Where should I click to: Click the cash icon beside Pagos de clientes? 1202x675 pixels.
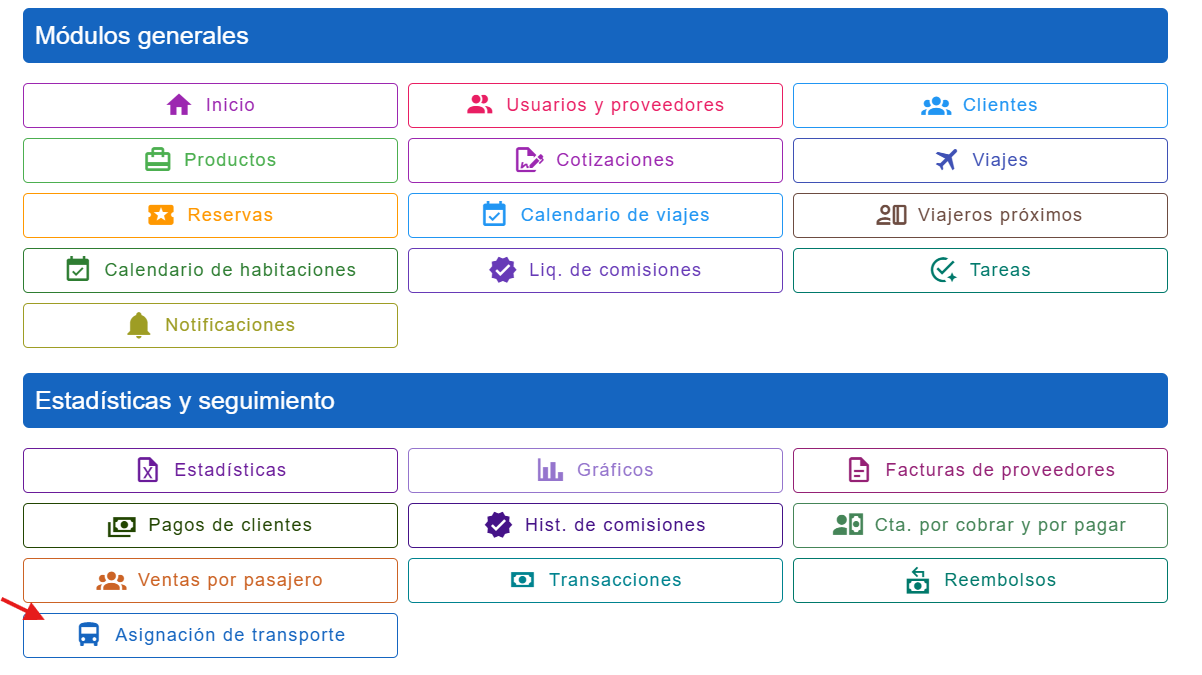(122, 525)
